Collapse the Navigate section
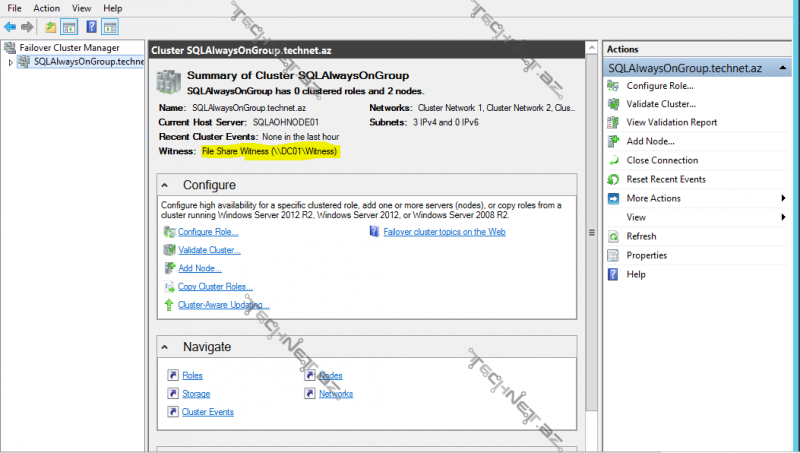800x453 pixels. tap(168, 347)
